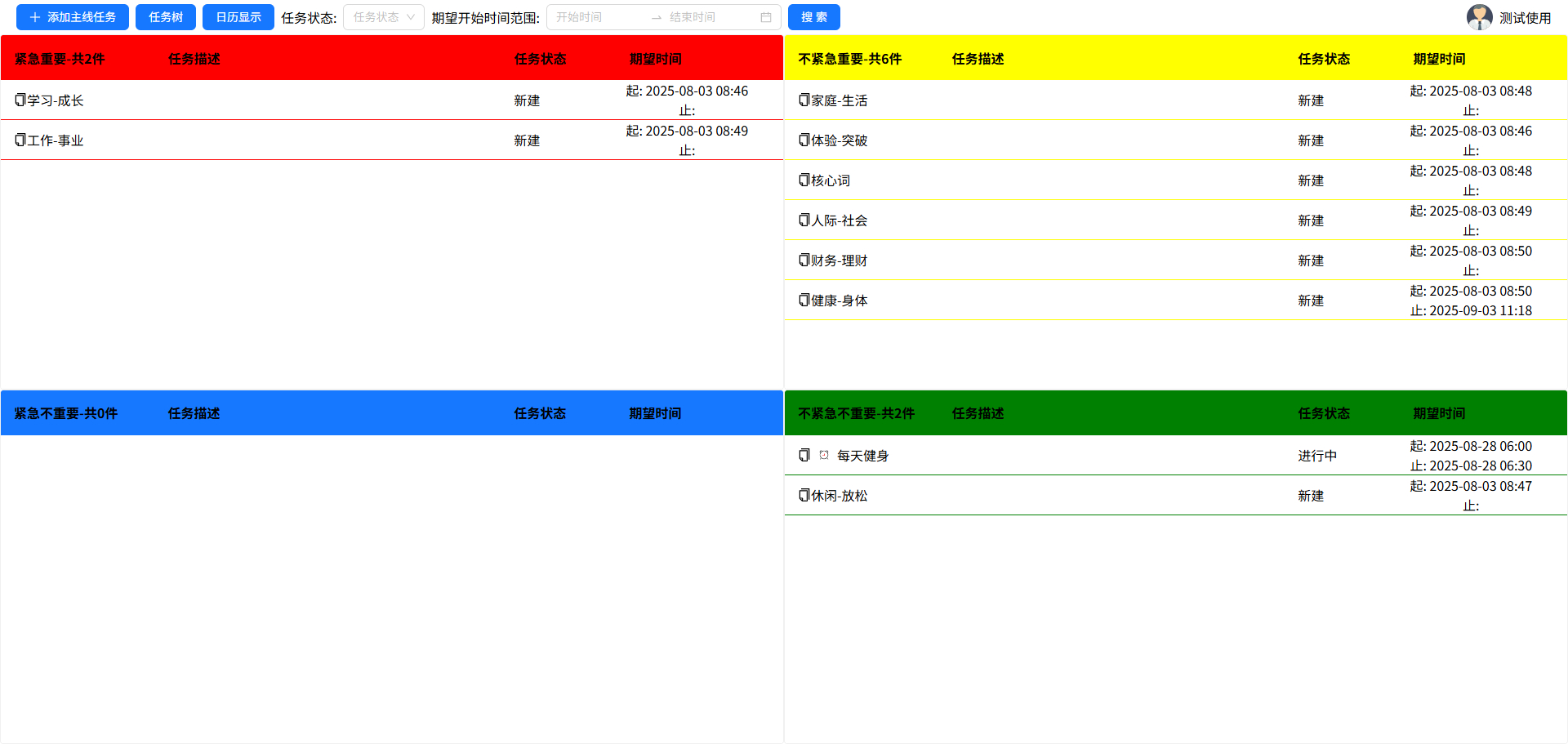Click the 紧急不重要-共0件 header
The image size is (1568, 744).
(x=66, y=413)
